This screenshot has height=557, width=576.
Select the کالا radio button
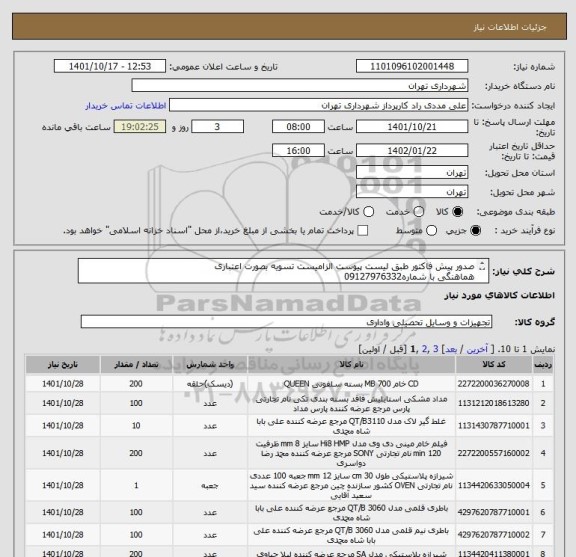pyautogui.click(x=458, y=212)
